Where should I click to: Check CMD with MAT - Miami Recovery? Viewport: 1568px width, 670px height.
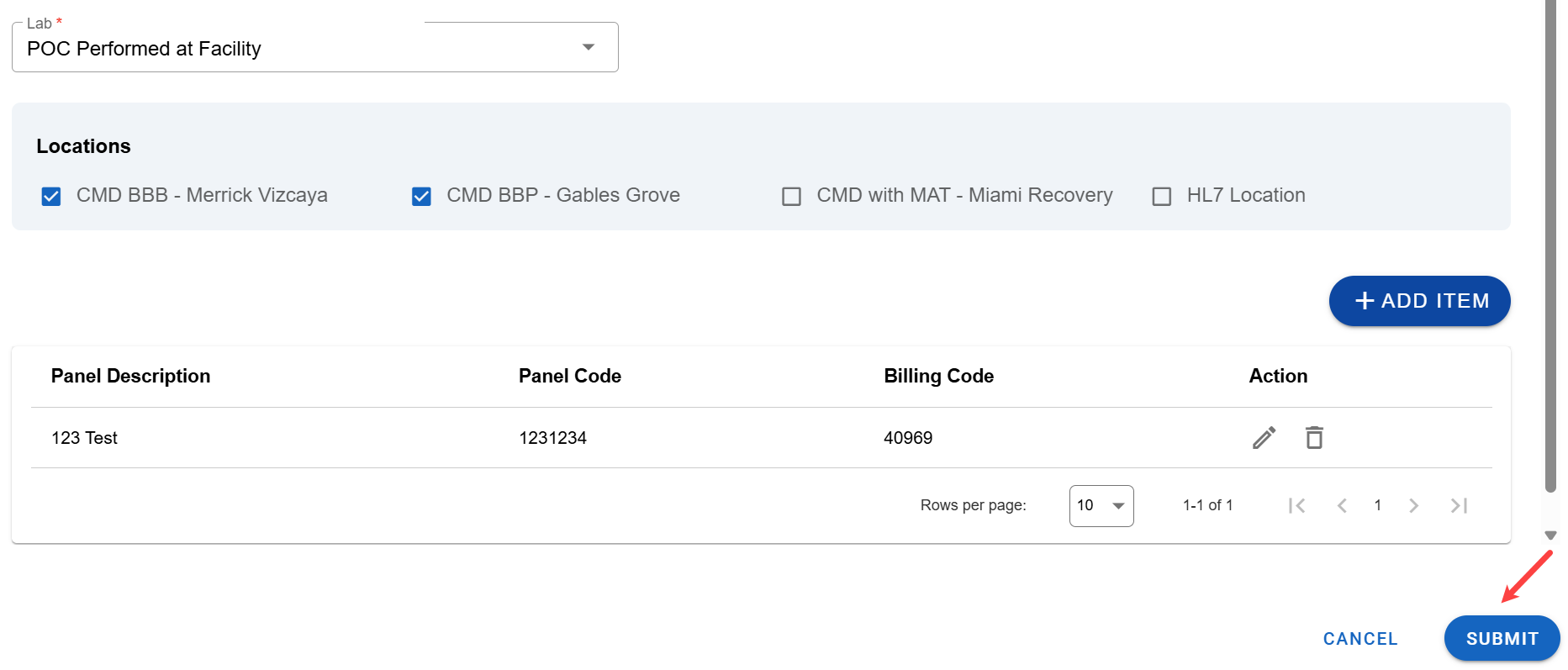pos(791,197)
